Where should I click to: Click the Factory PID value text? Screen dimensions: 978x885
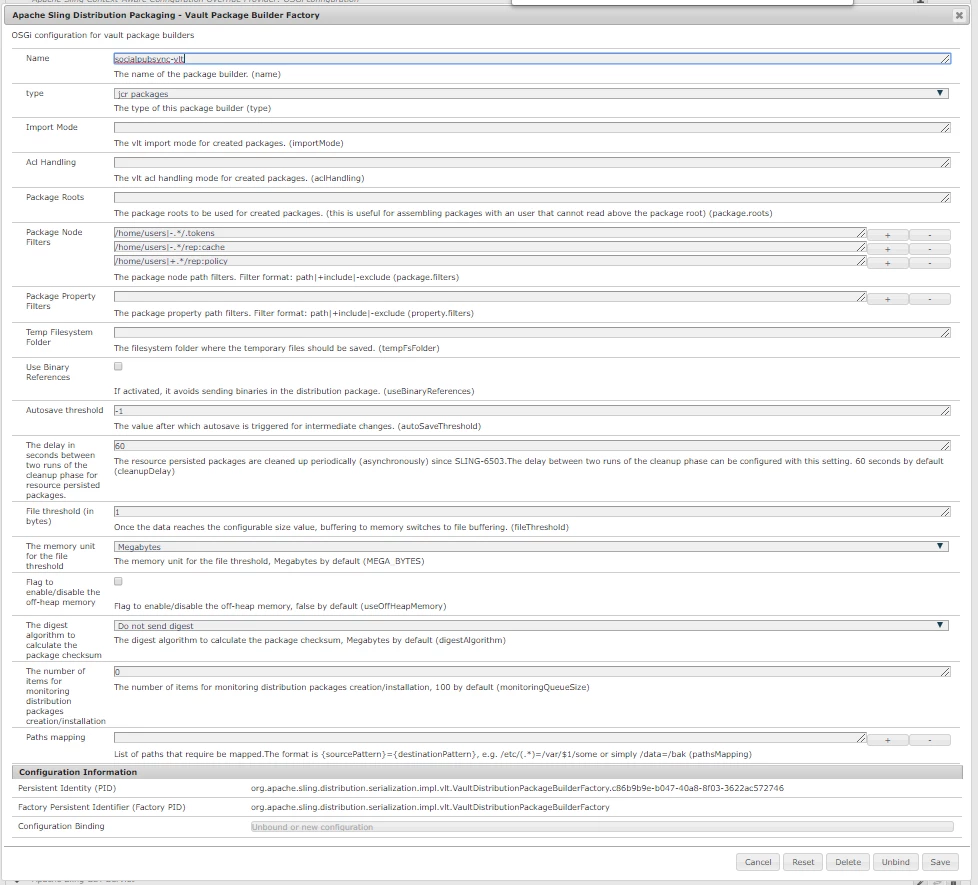430,807
